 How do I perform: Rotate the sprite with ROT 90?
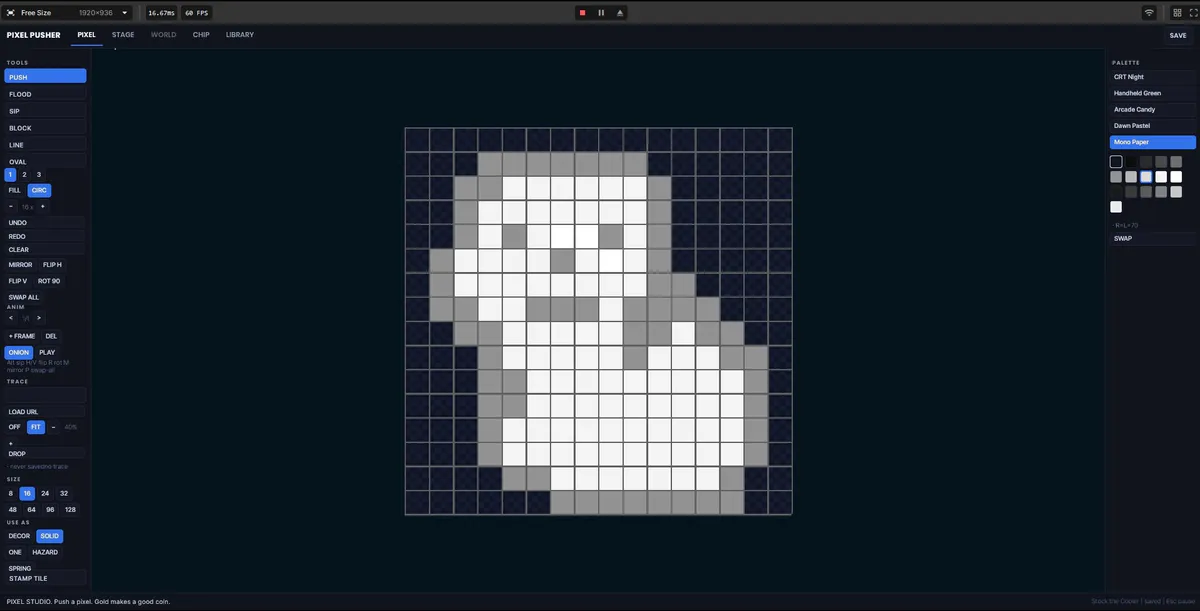coord(49,281)
